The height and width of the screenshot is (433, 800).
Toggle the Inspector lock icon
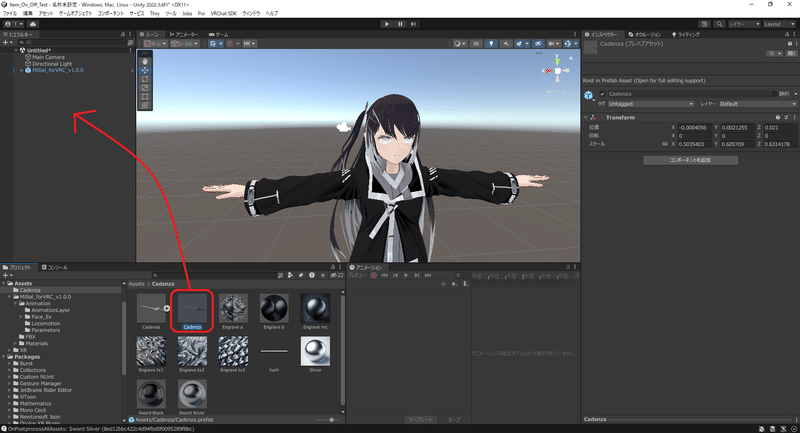[787, 35]
